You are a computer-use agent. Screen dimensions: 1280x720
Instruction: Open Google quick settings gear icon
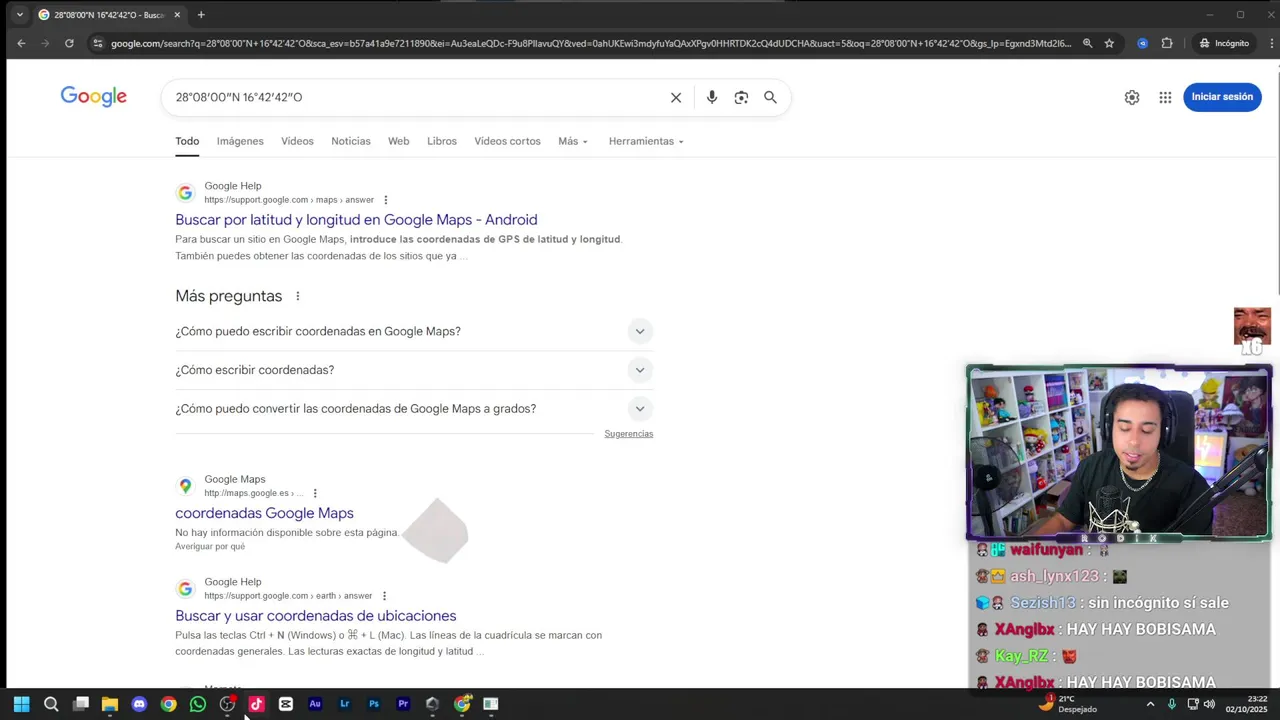(x=1132, y=97)
